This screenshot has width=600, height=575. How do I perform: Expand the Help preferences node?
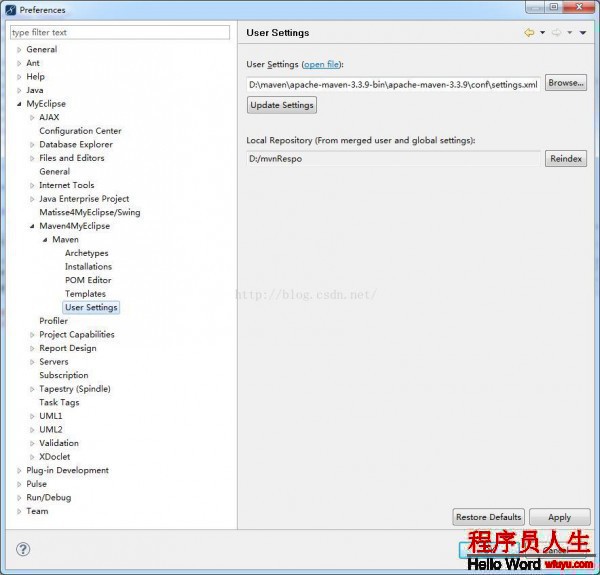tap(19, 77)
